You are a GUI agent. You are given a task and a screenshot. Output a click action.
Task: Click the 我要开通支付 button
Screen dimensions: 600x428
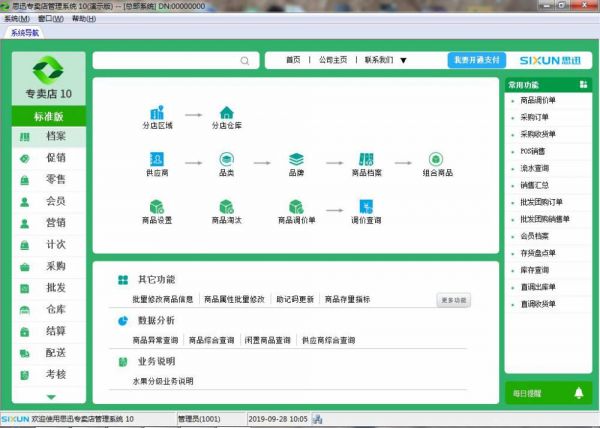[x=477, y=60]
